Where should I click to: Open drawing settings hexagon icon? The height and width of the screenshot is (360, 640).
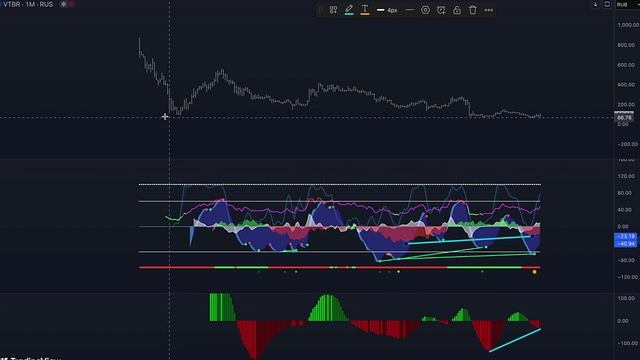pyautogui.click(x=425, y=10)
